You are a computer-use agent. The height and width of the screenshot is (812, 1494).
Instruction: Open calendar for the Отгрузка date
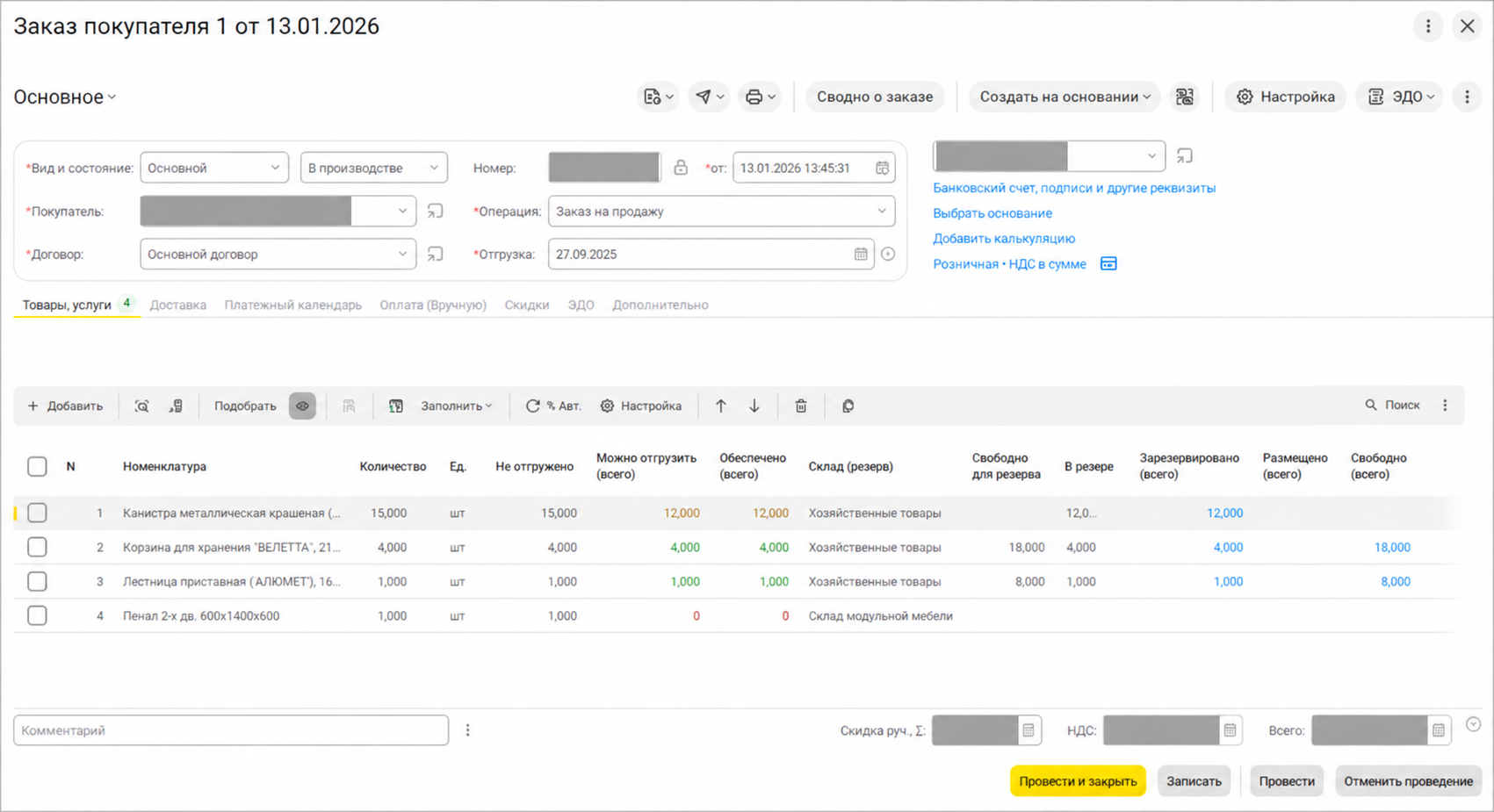[x=861, y=255]
